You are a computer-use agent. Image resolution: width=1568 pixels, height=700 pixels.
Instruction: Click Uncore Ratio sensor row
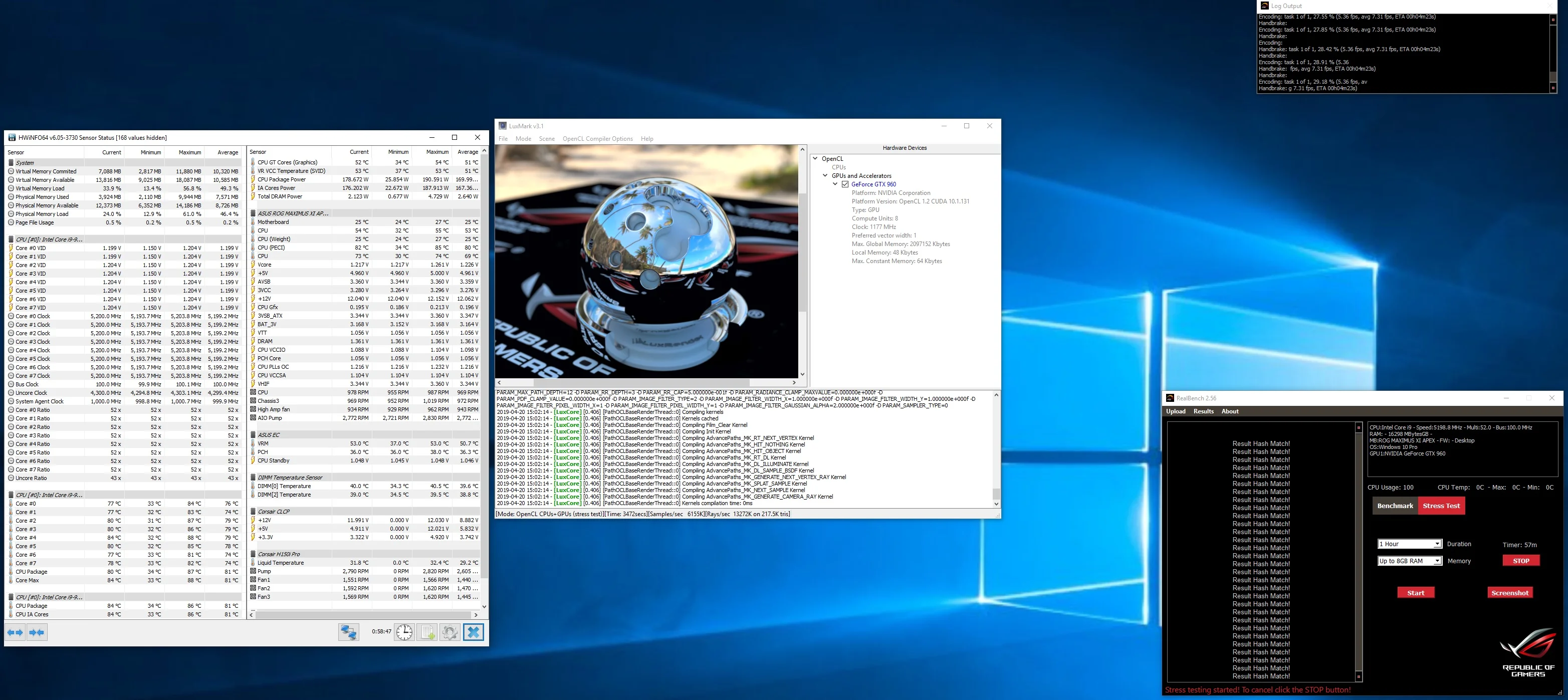[124, 478]
